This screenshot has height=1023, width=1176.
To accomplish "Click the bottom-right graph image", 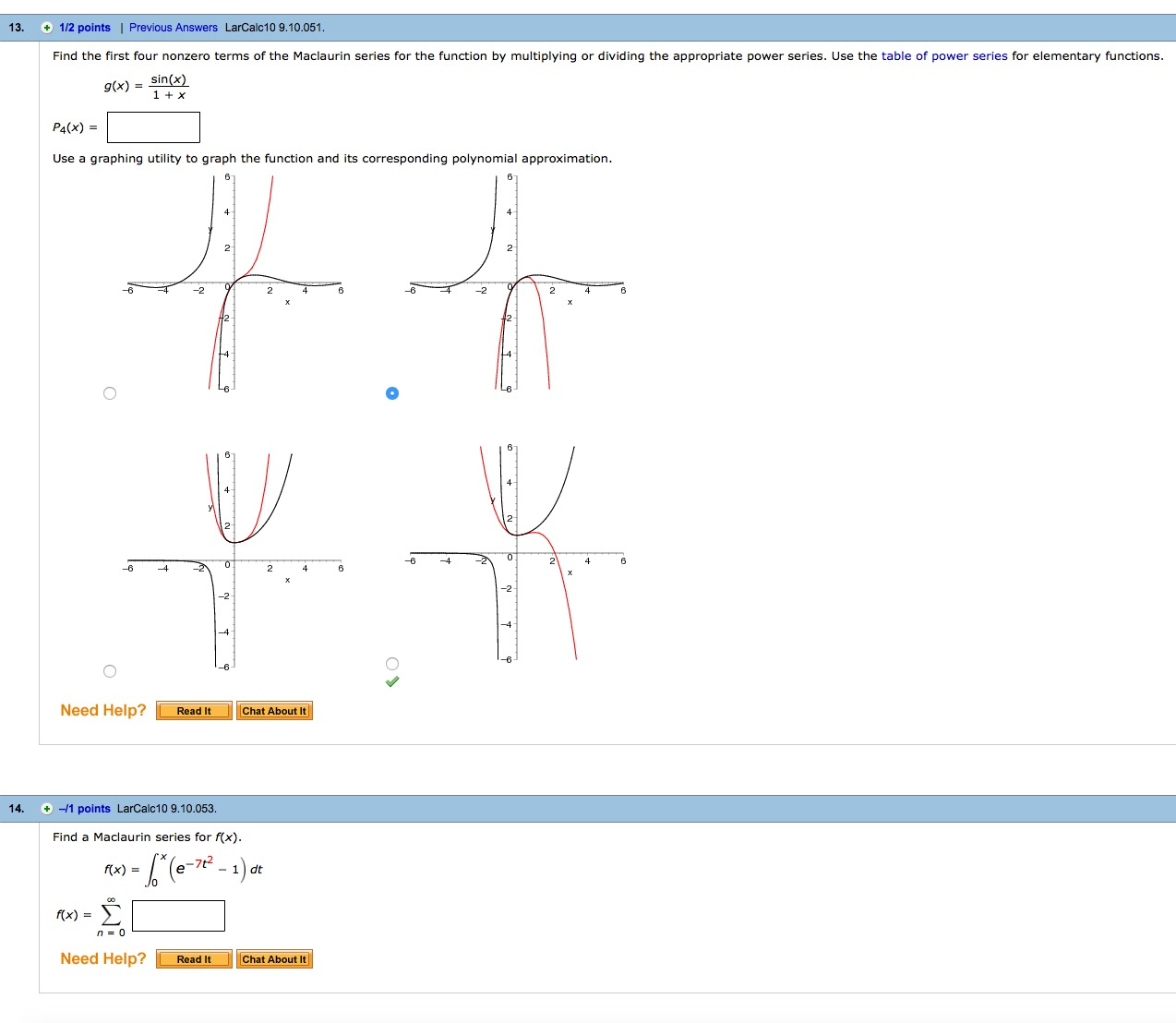I will tap(515, 554).
